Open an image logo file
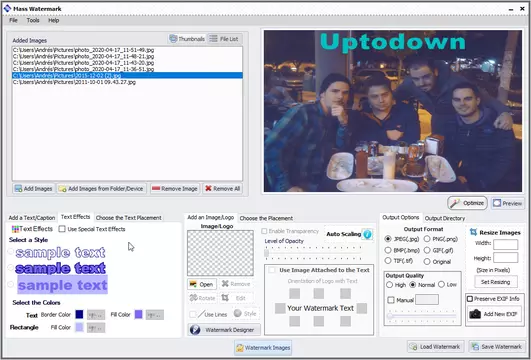 pyautogui.click(x=202, y=284)
